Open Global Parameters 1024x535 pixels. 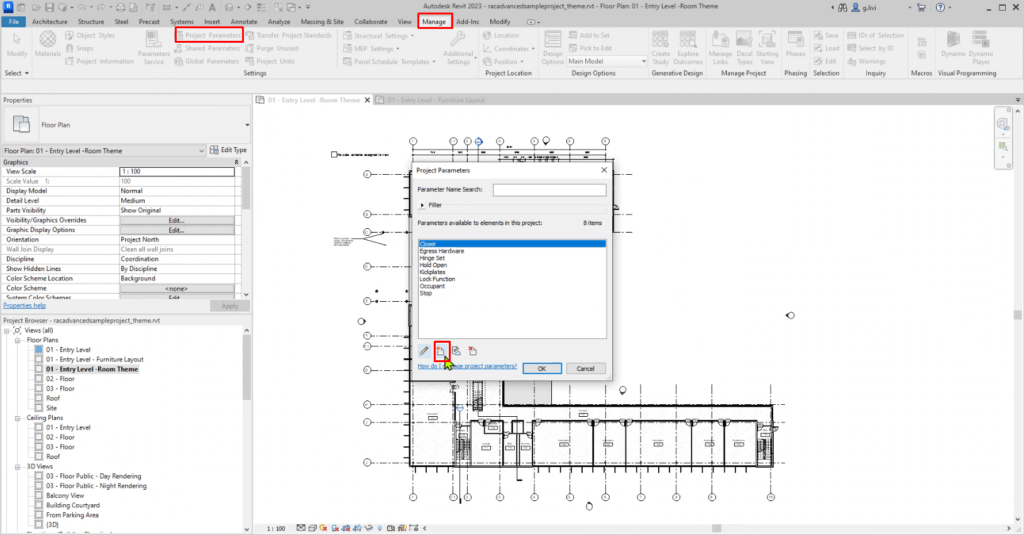coord(206,61)
